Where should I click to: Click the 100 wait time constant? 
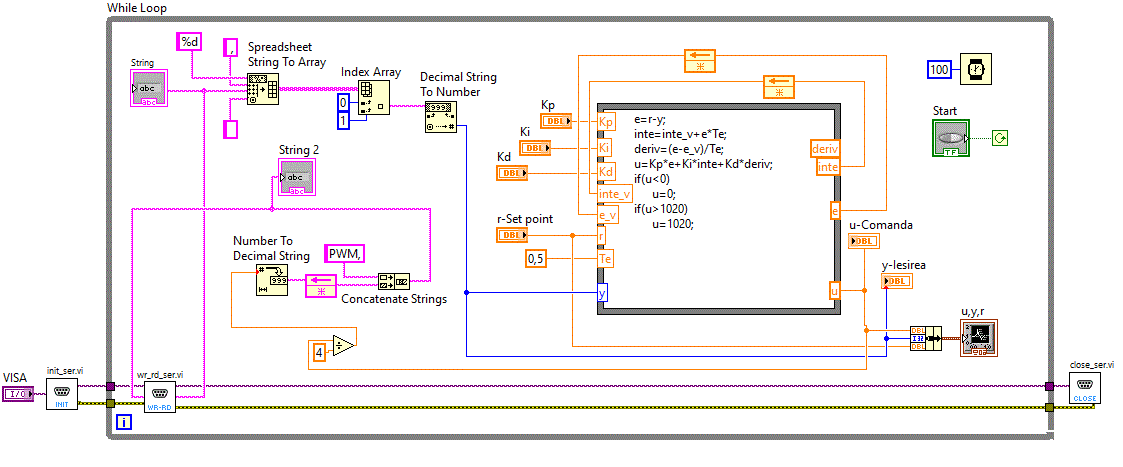point(939,70)
